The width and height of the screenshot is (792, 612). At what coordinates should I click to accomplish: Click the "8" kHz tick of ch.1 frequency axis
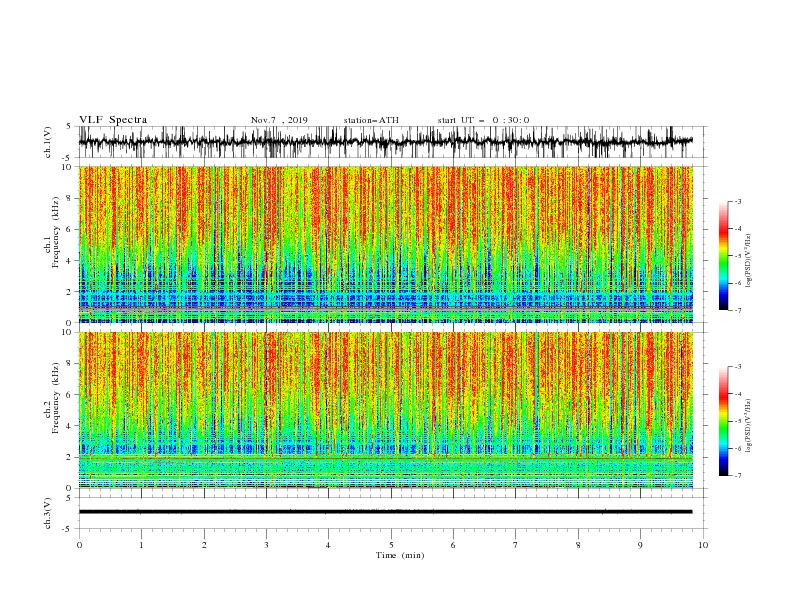click(x=69, y=198)
